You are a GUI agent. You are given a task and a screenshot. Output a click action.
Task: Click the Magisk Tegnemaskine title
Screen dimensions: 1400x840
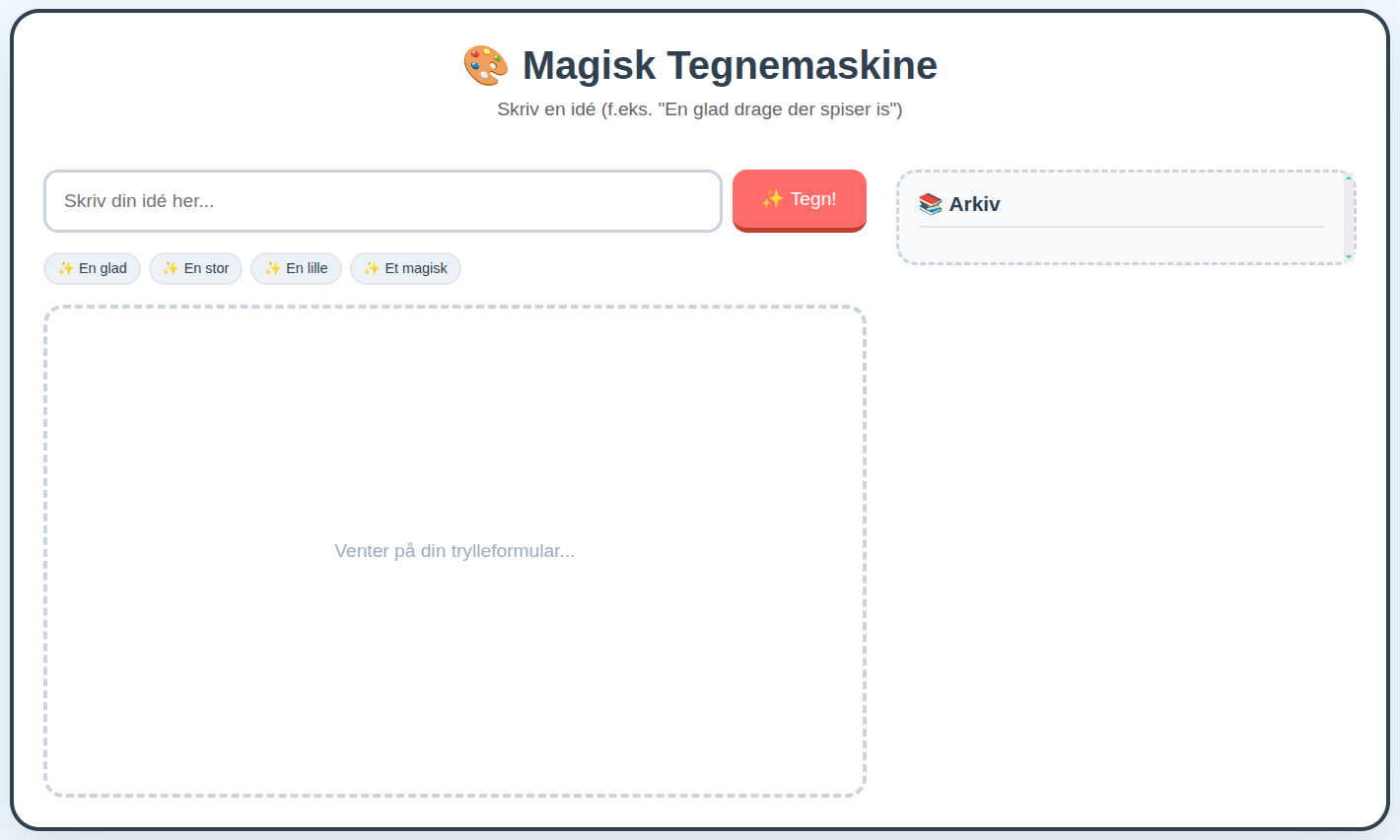[730, 66]
